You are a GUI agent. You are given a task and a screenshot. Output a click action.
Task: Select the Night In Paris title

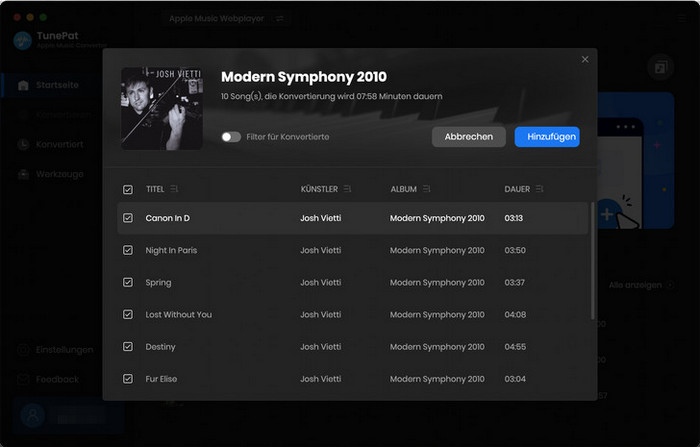[x=171, y=250]
